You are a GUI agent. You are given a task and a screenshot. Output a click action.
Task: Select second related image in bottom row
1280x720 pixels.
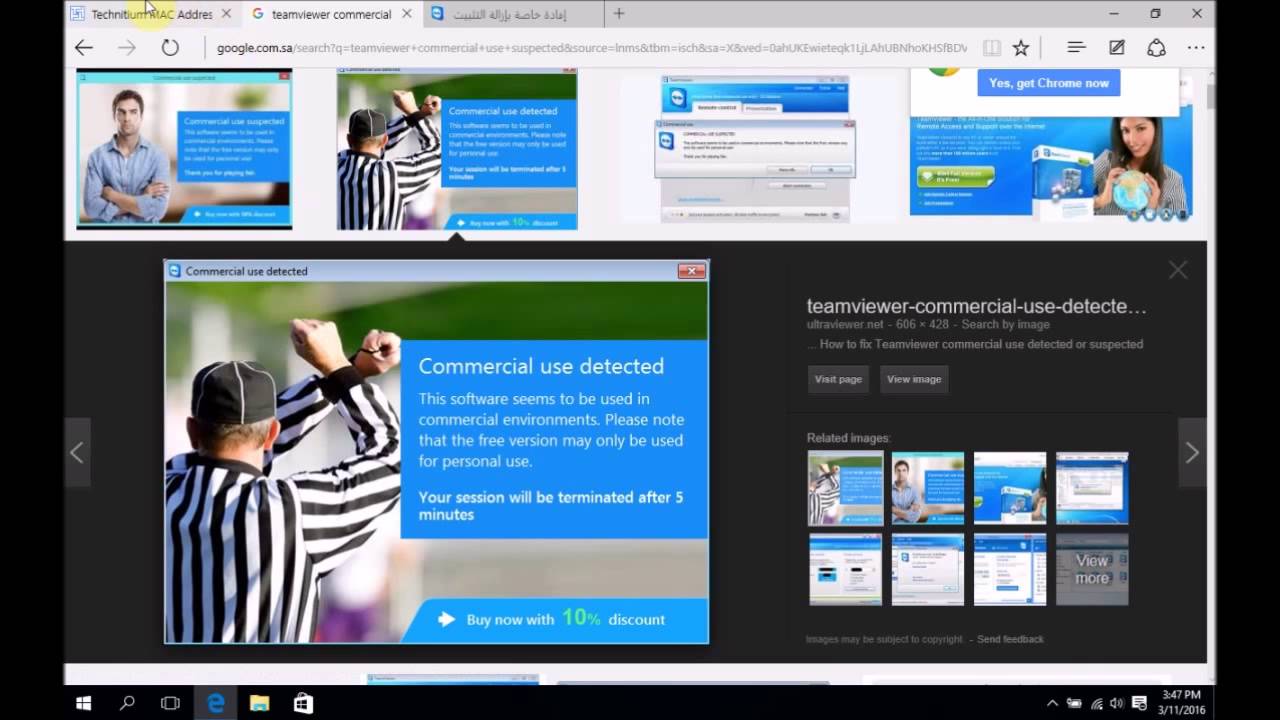click(928, 569)
